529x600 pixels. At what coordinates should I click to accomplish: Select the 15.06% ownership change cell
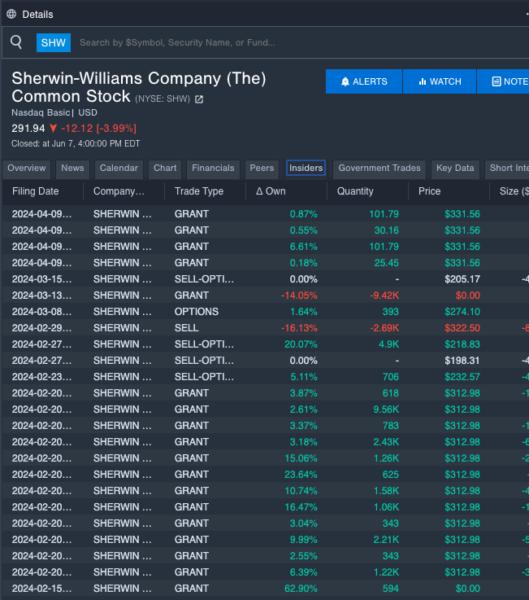tap(300, 458)
